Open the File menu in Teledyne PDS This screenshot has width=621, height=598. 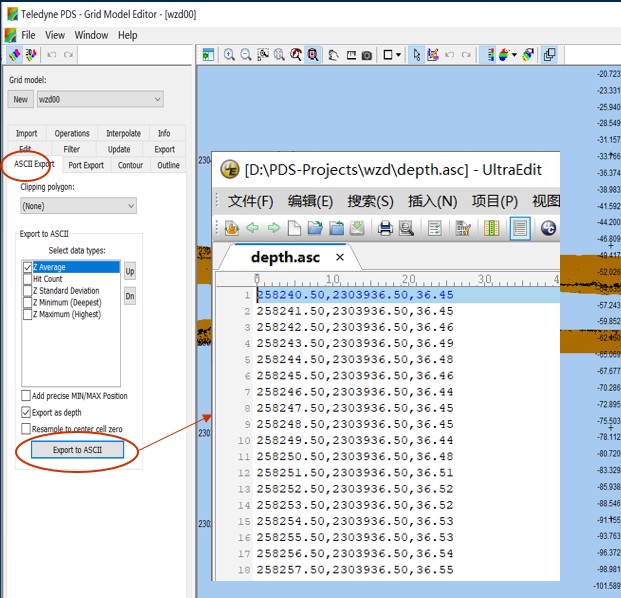tap(28, 35)
